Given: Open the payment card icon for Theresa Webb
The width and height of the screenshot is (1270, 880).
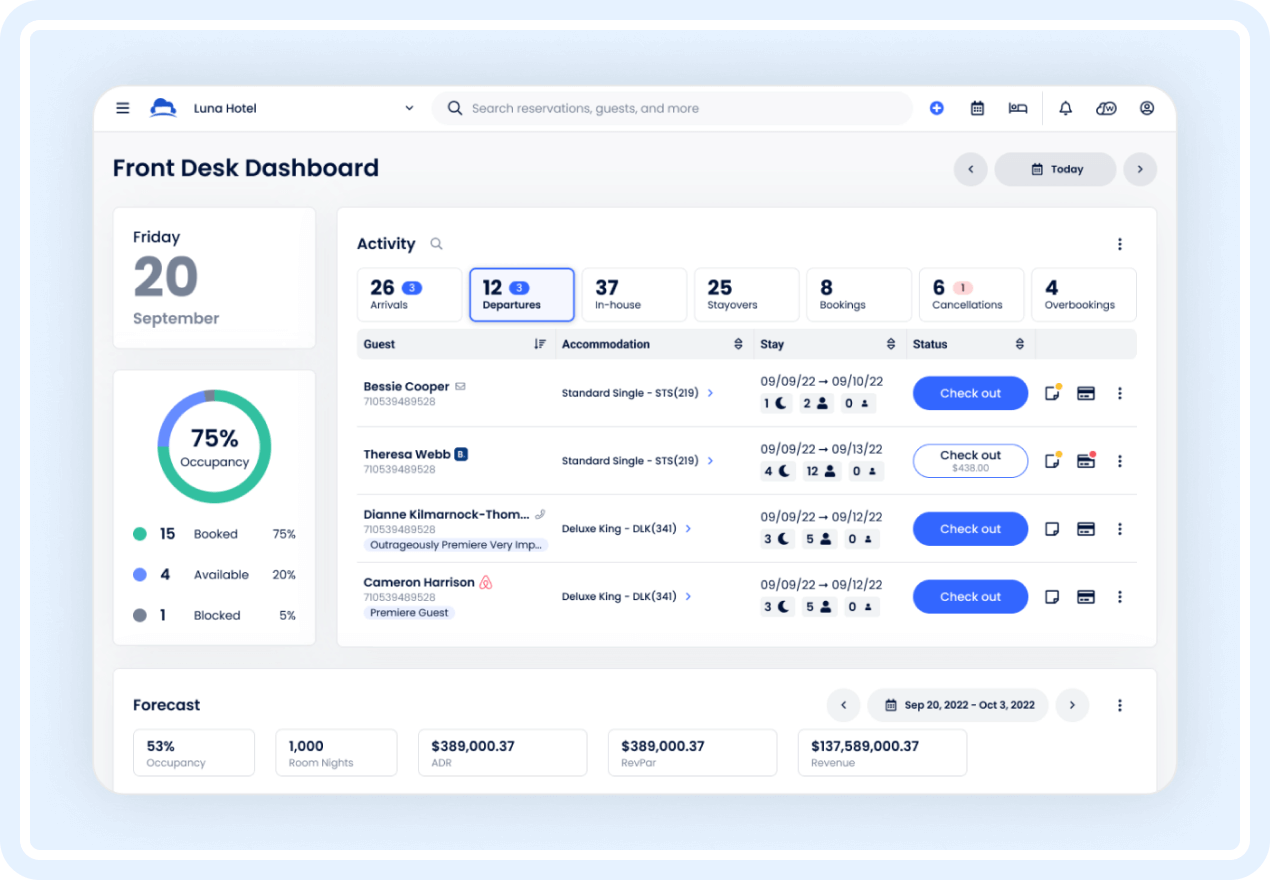Looking at the screenshot, I should [x=1085, y=461].
